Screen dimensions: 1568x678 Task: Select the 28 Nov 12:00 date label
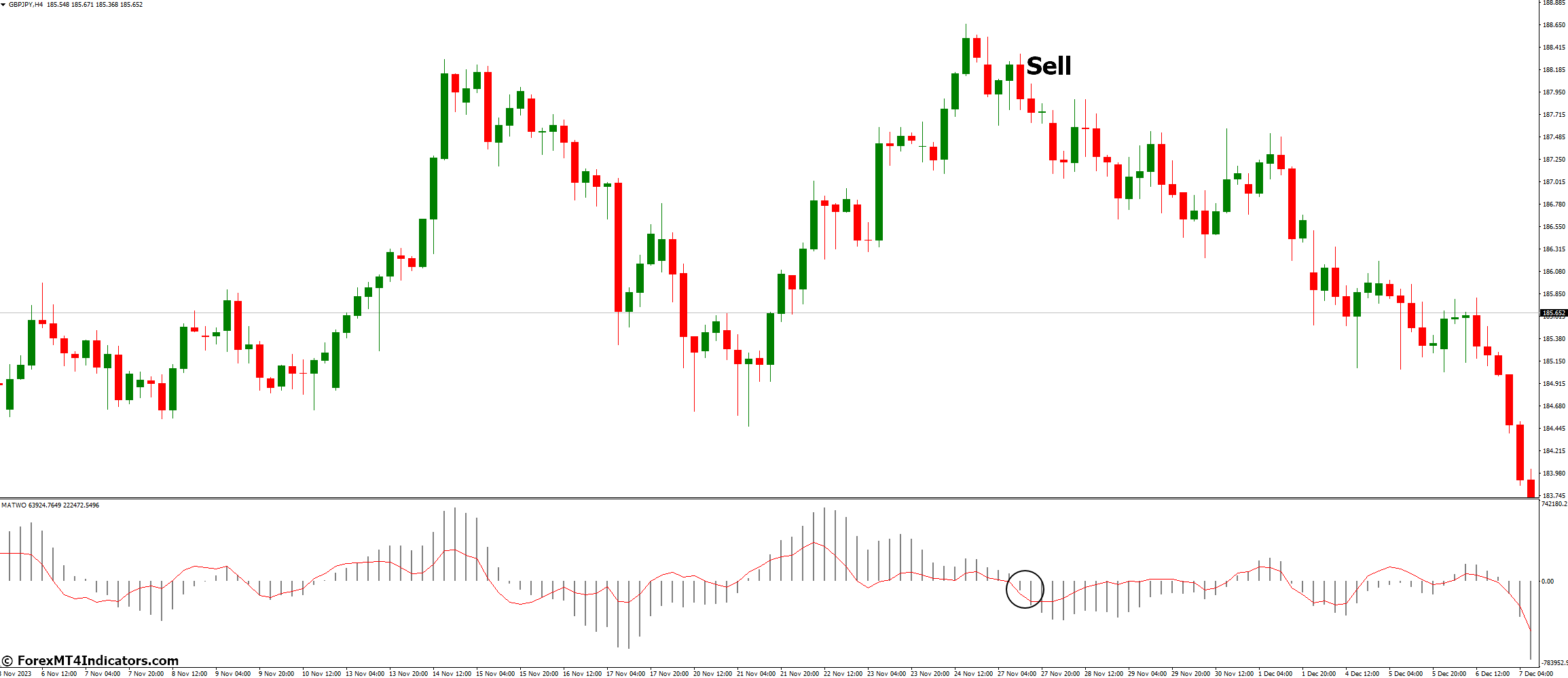1104,674
